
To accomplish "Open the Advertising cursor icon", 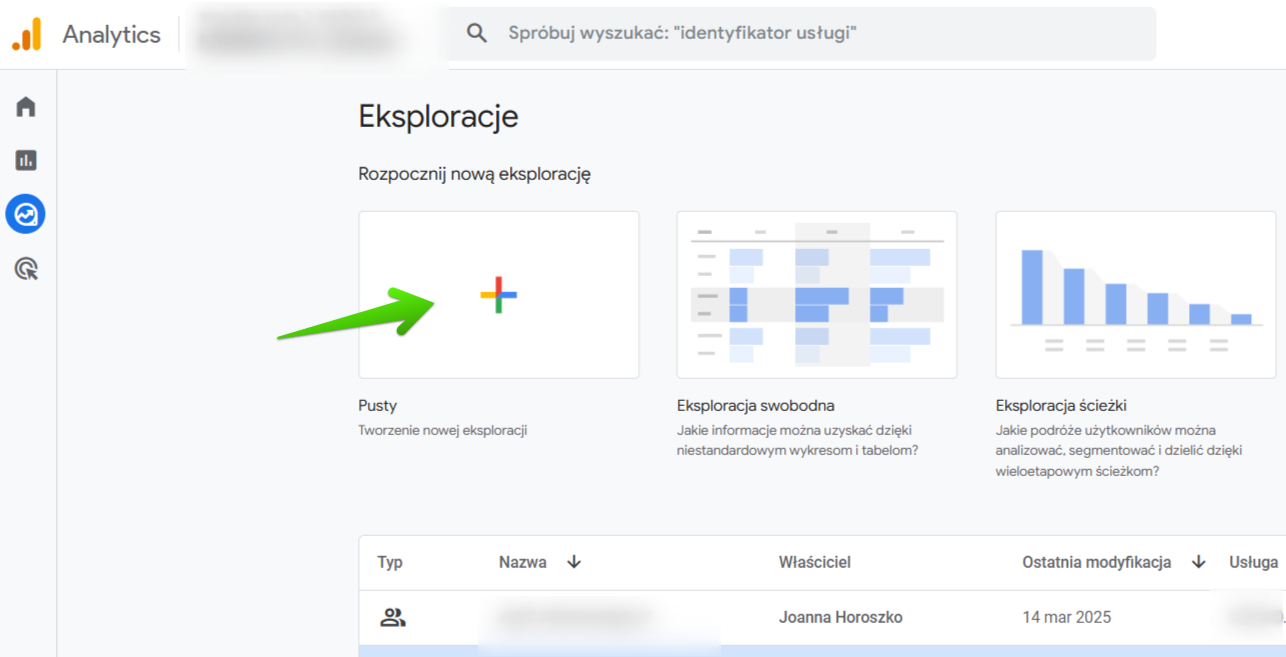I will pyautogui.click(x=26, y=268).
